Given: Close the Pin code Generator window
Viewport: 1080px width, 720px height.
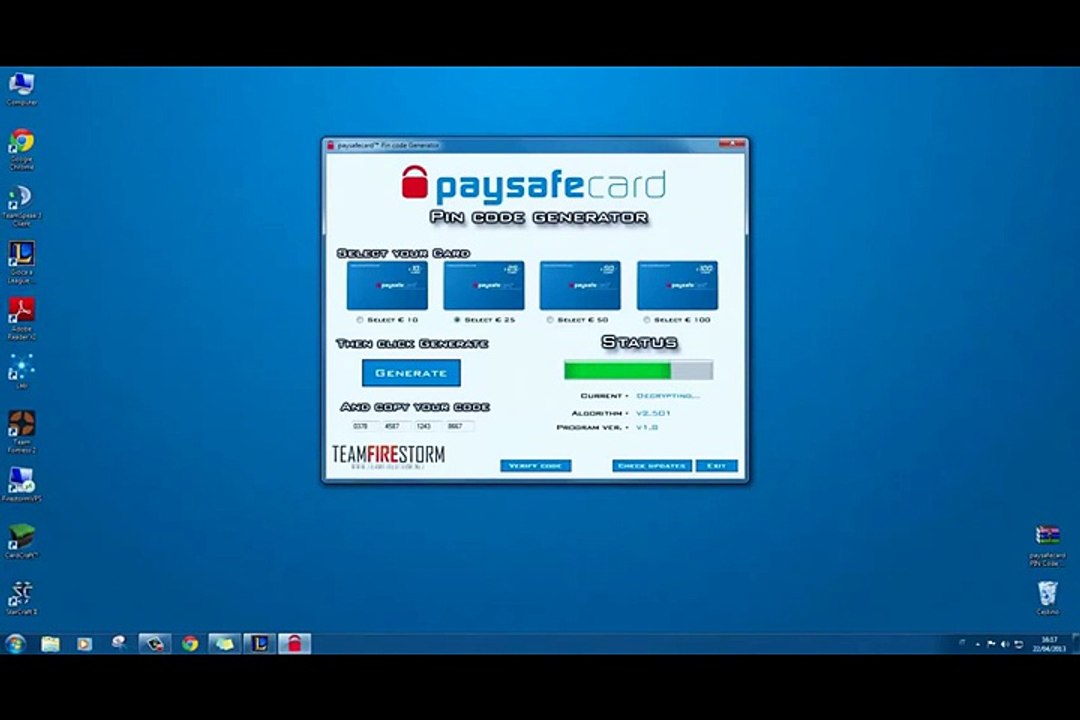Looking at the screenshot, I should pyautogui.click(x=731, y=143).
